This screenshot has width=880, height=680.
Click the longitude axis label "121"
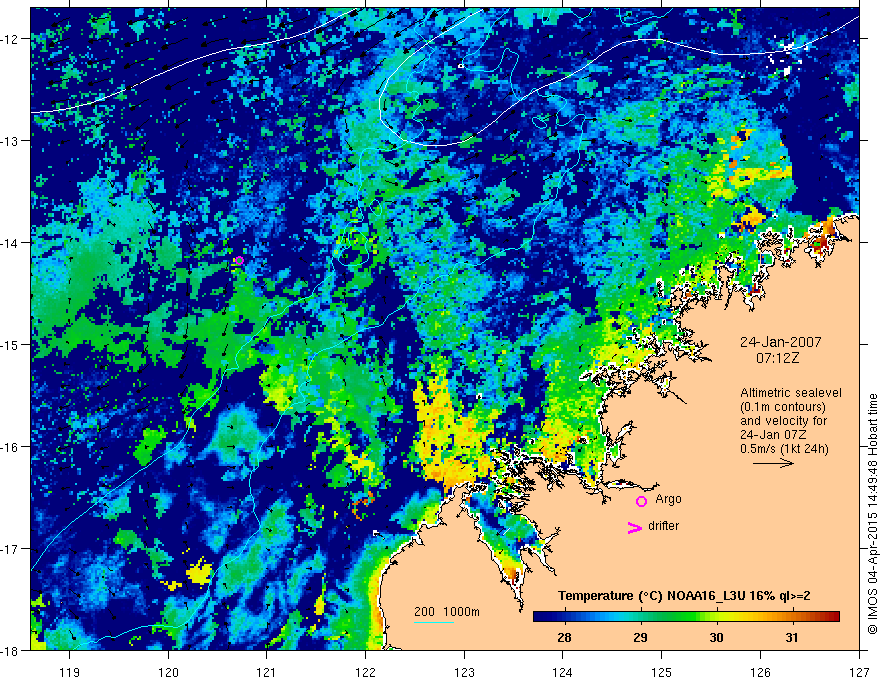click(267, 672)
